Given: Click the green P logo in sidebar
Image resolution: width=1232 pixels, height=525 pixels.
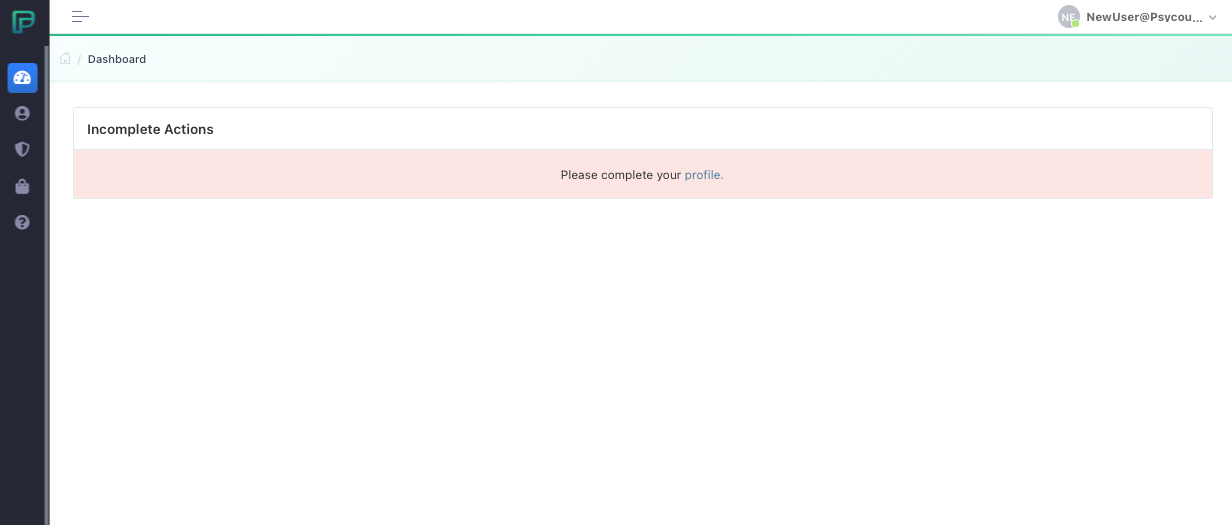Looking at the screenshot, I should pyautogui.click(x=22, y=21).
